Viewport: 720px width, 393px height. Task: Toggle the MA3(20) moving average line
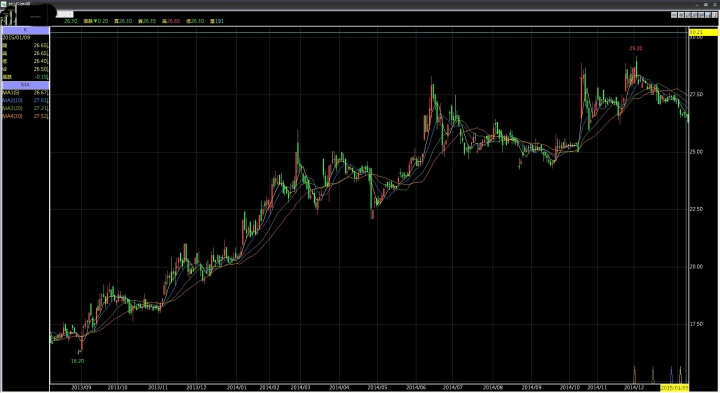pyautogui.click(x=25, y=108)
